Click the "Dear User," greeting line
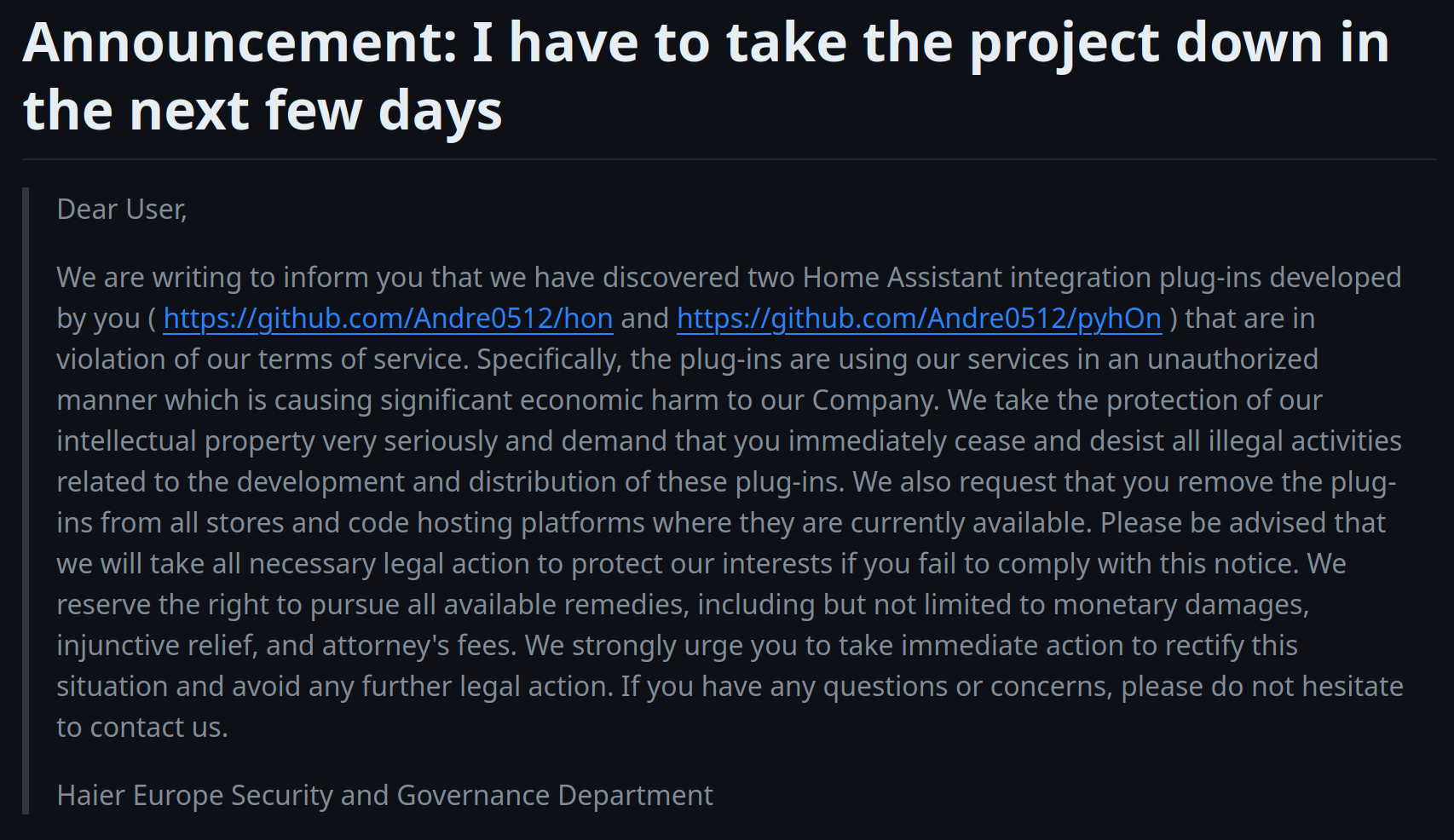The image size is (1454, 840). coord(122,210)
